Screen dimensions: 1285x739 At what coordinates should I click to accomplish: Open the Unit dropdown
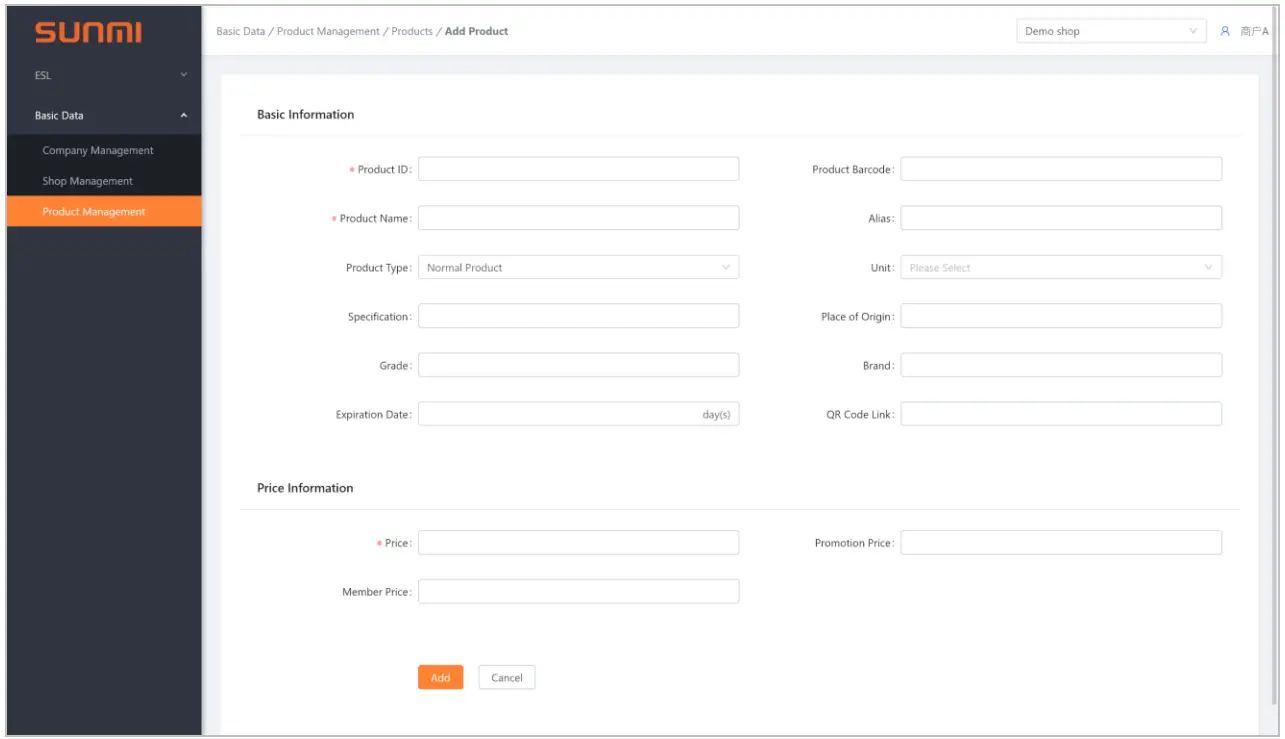(1060, 268)
